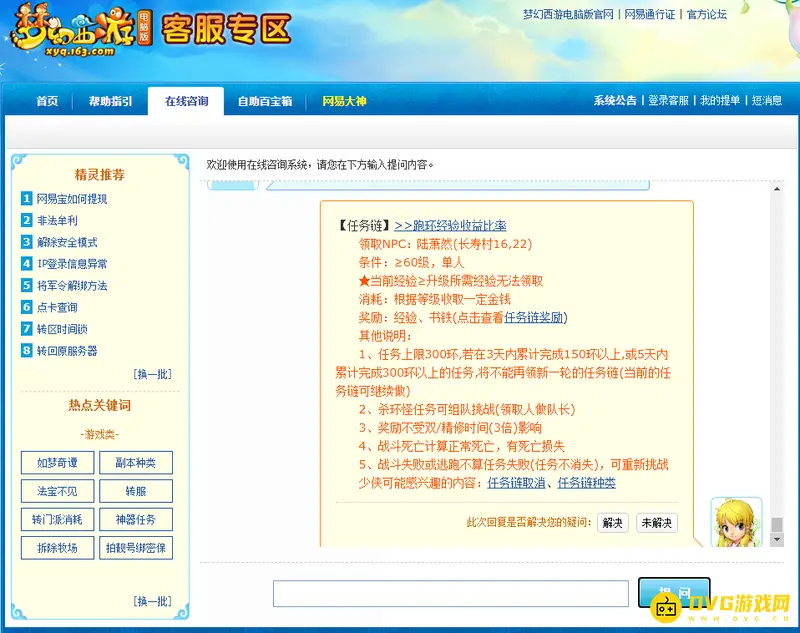Screen dimensions: 800x633
Task: Open 短消息 link
Action: pyautogui.click(x=767, y=100)
